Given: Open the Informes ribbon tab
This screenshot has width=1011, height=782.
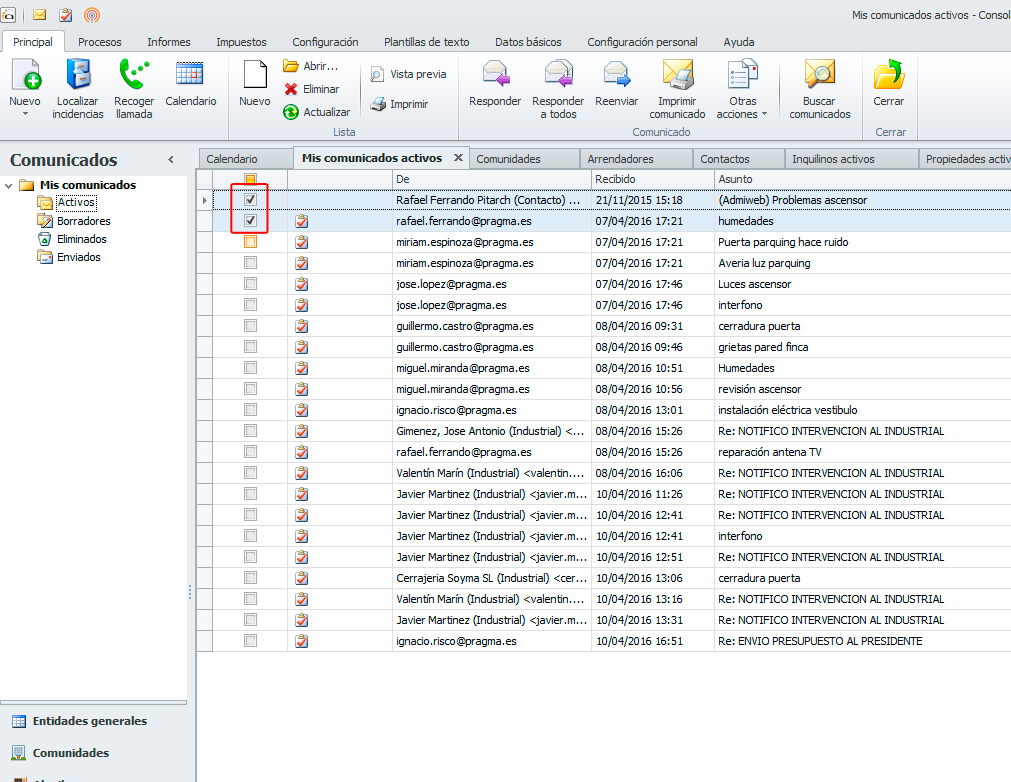Looking at the screenshot, I should pos(169,42).
